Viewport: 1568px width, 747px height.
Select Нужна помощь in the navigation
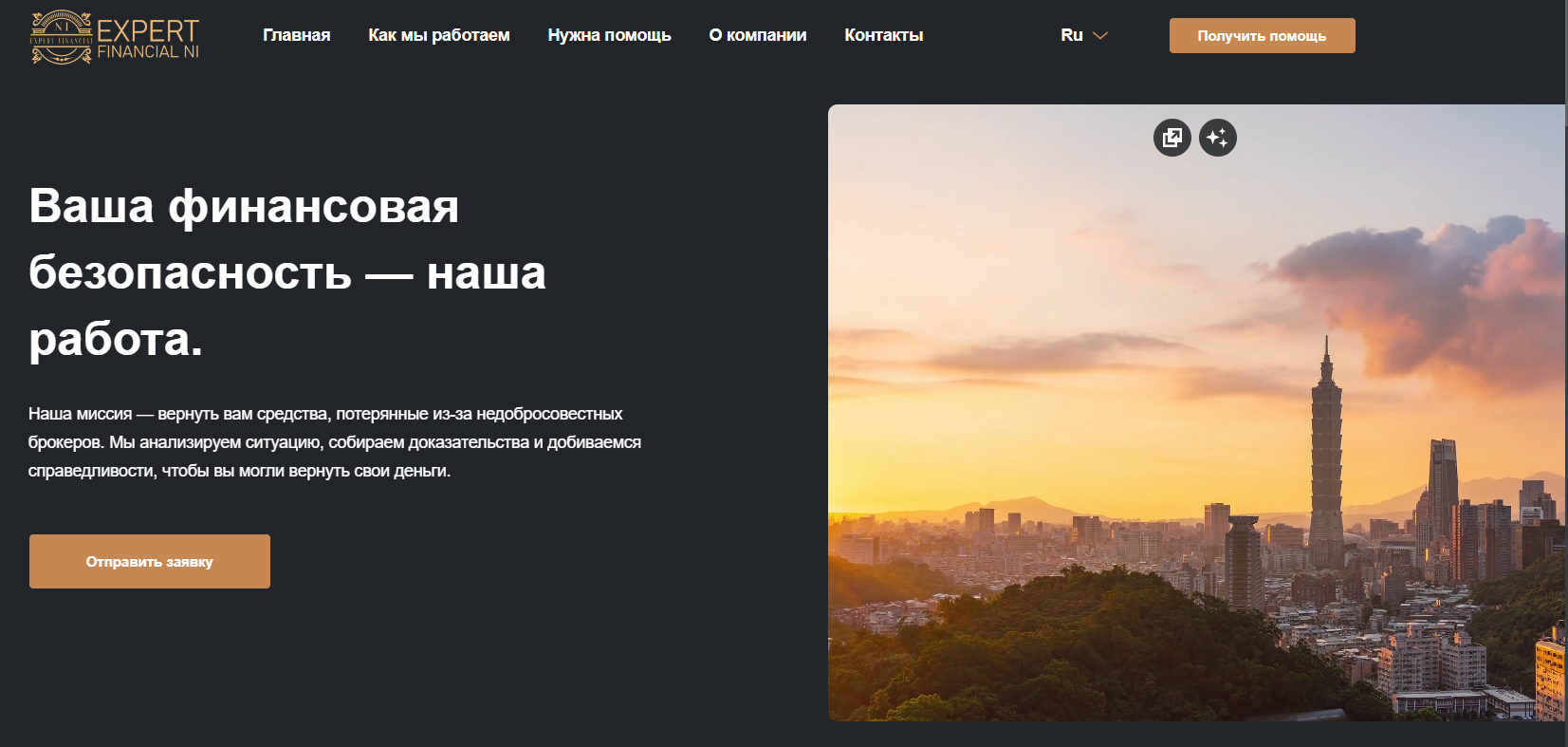609,35
